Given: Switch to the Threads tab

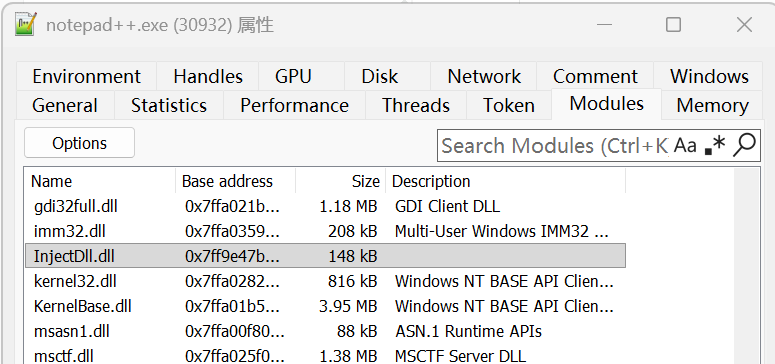Looking at the screenshot, I should [416, 105].
